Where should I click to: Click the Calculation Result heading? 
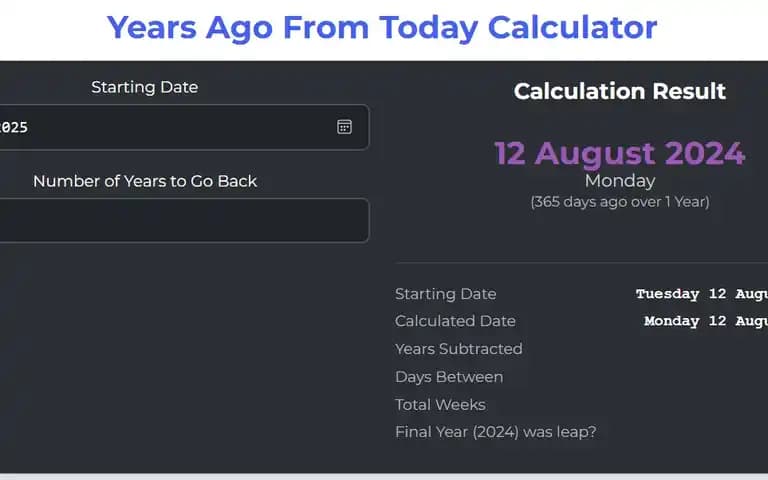click(620, 91)
